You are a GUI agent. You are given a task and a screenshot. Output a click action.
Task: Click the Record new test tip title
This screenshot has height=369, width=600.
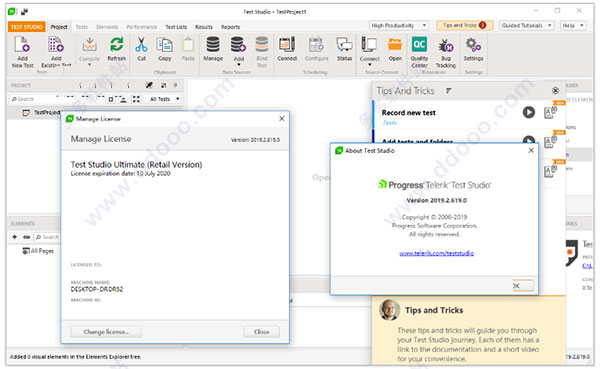coord(408,113)
